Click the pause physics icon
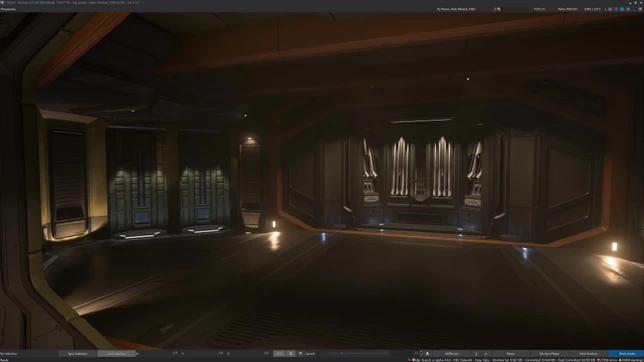Screen dimensions: 644x362 pyautogui.click(x=476, y=353)
